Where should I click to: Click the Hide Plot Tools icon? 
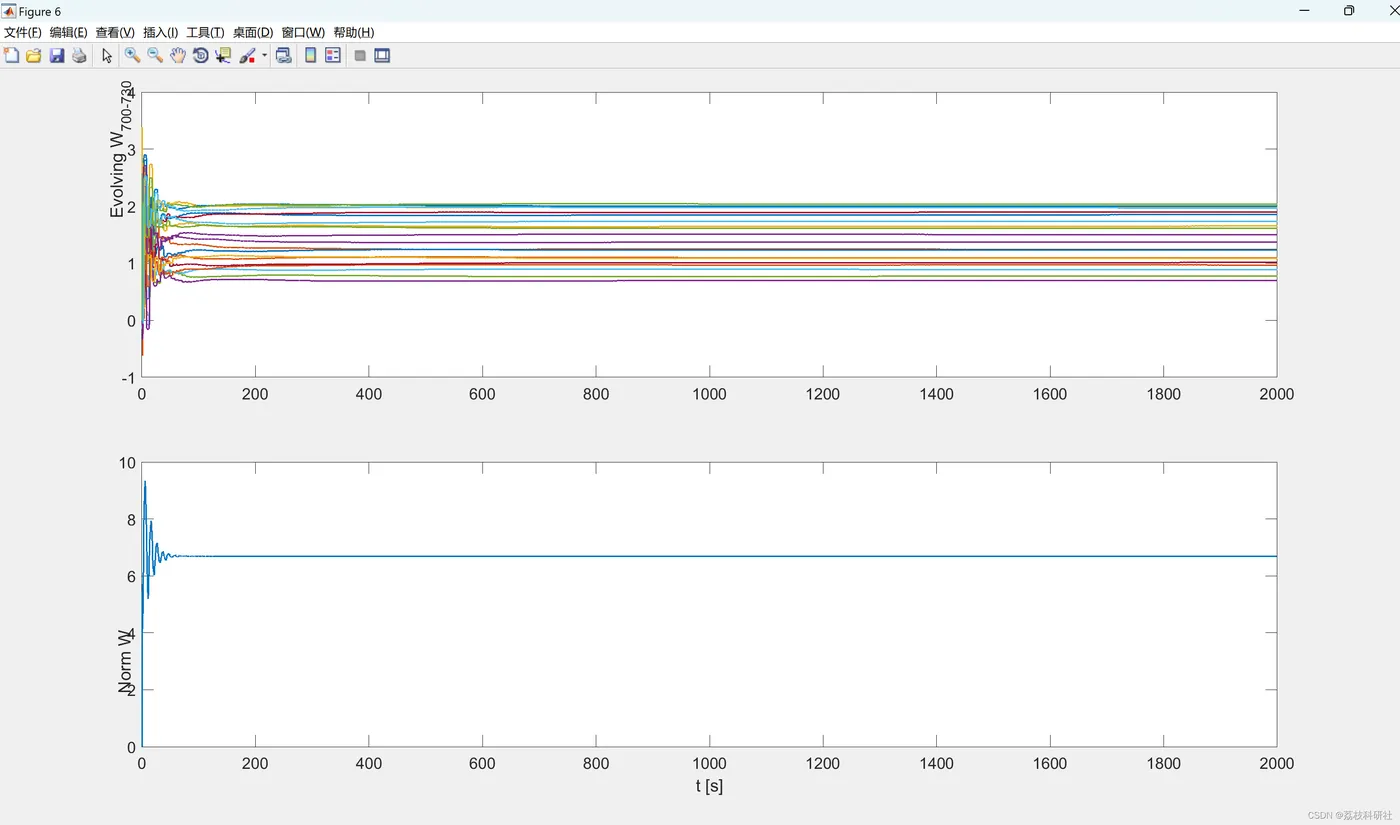click(x=360, y=56)
